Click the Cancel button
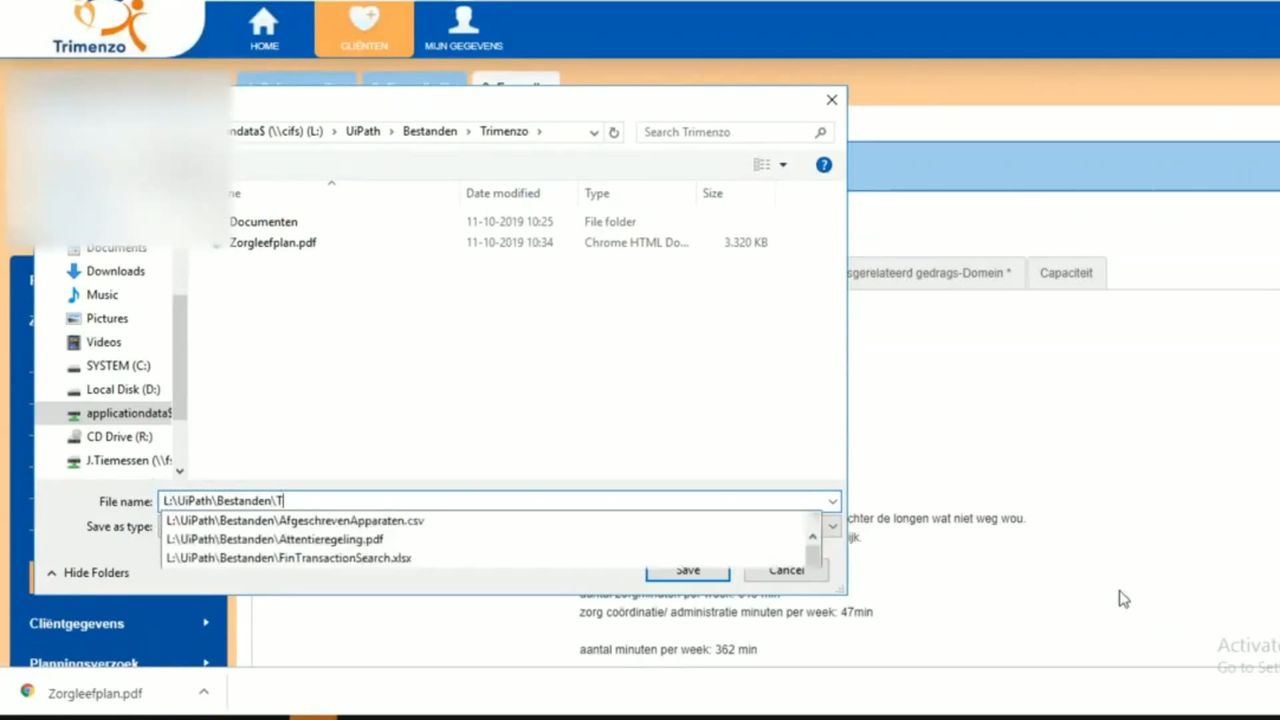The width and height of the screenshot is (1280, 720). [786, 570]
